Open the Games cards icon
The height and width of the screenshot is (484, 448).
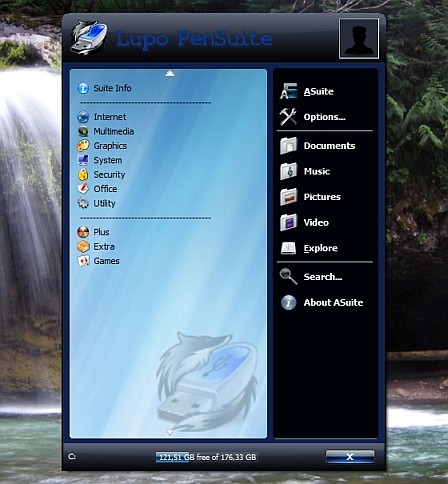tap(83, 261)
